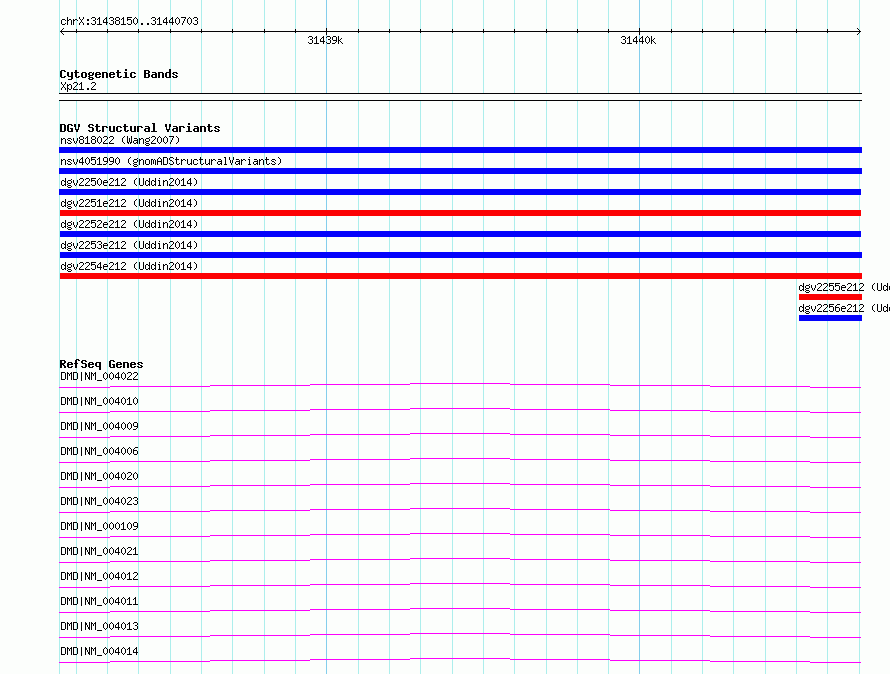Image resolution: width=890 pixels, height=674 pixels.
Task: Click the magenta intron line of DMD|NM_000109
Action: [460, 534]
